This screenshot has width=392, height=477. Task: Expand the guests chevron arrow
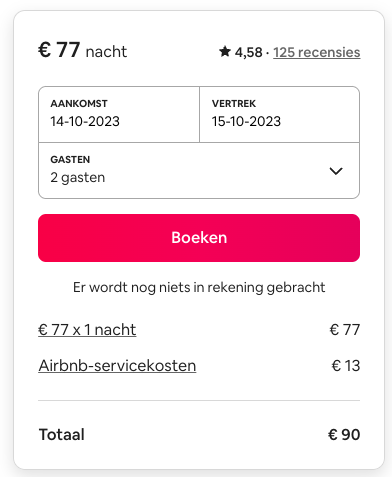336,171
